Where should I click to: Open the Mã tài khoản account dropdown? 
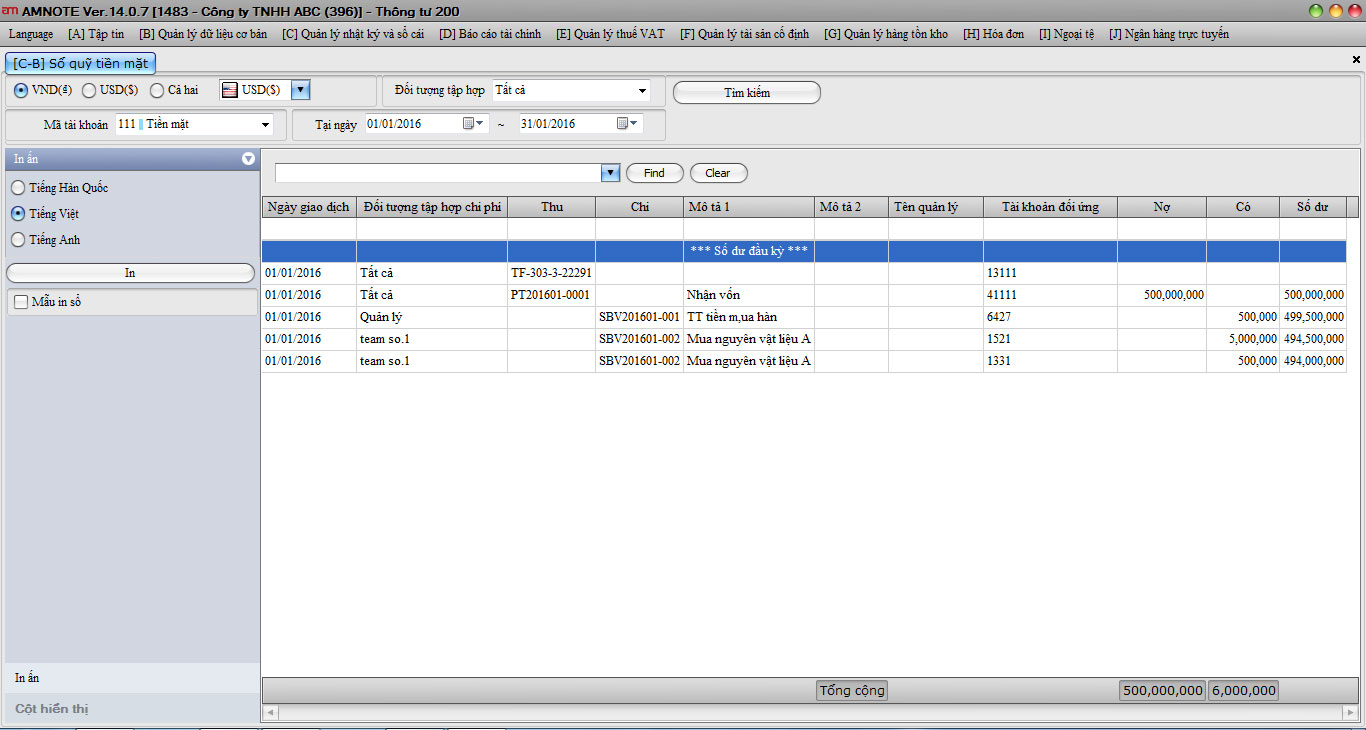[x=265, y=125]
